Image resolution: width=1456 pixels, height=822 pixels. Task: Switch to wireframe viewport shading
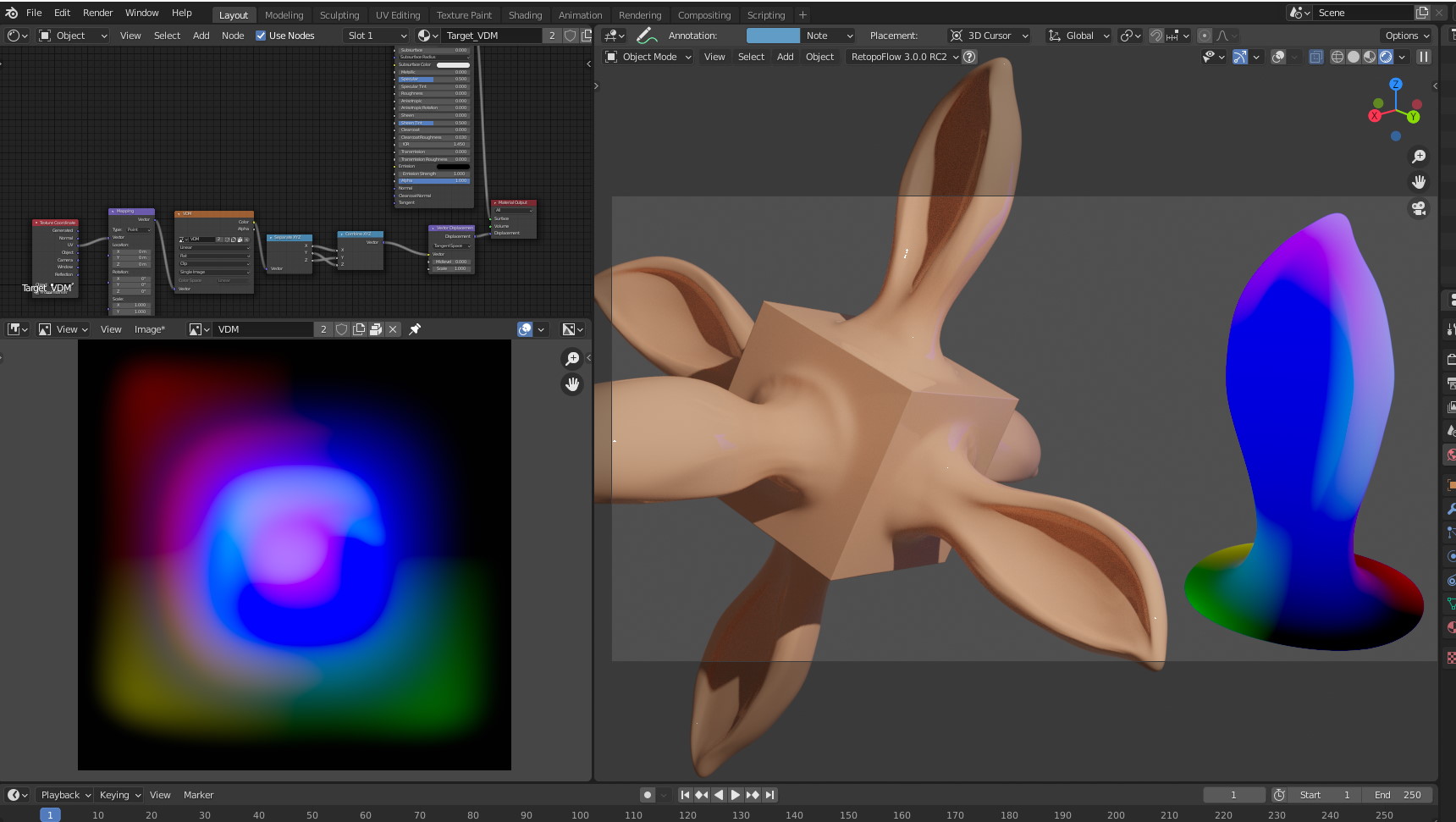(x=1337, y=57)
